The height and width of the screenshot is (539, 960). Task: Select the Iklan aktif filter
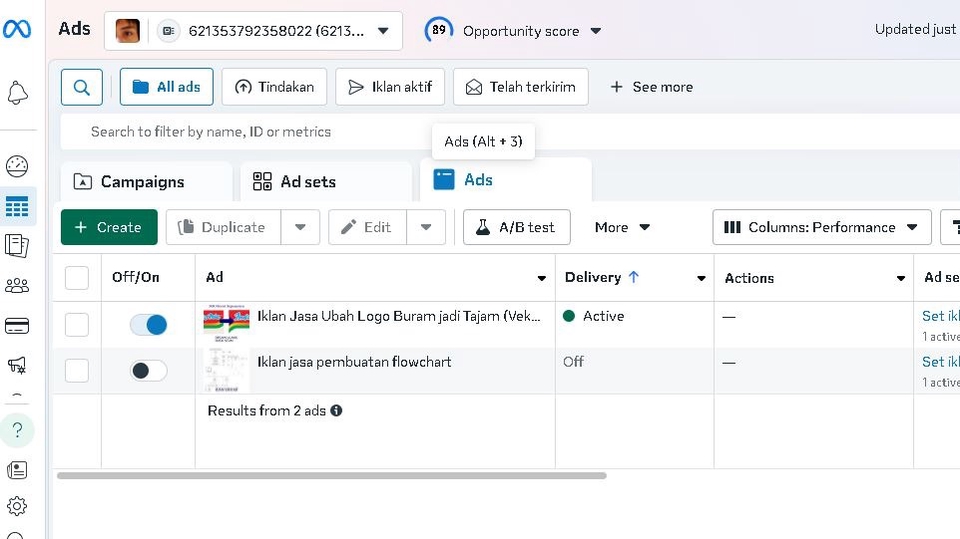[x=390, y=87]
